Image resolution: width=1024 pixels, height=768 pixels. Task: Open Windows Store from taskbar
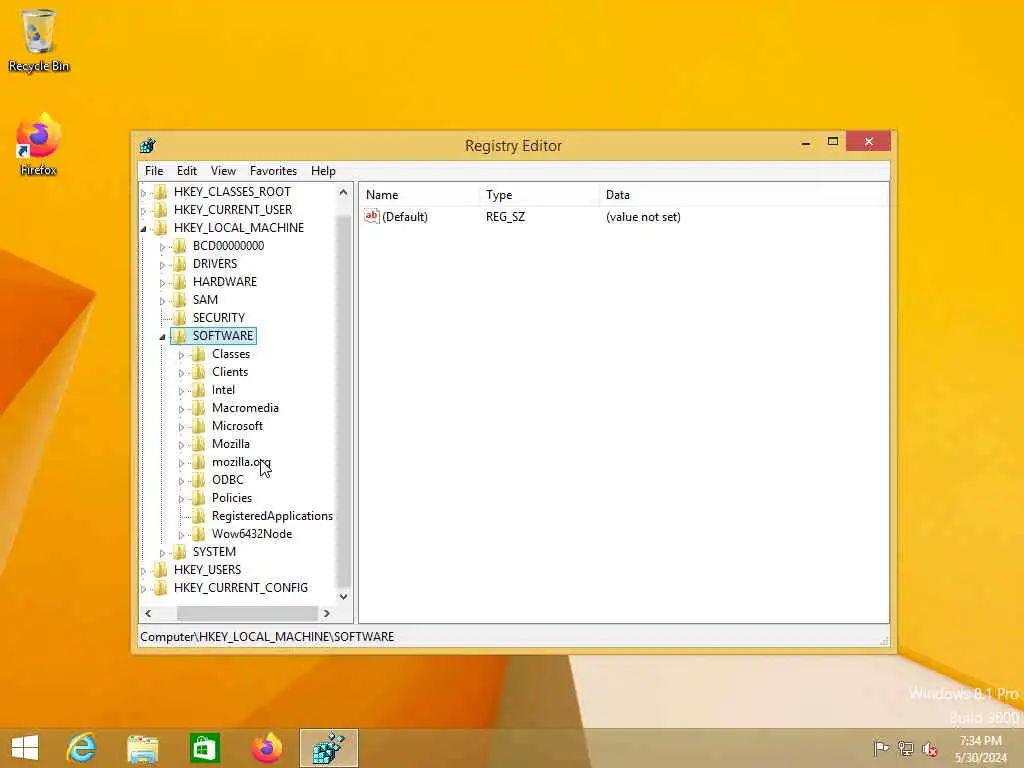(x=204, y=748)
